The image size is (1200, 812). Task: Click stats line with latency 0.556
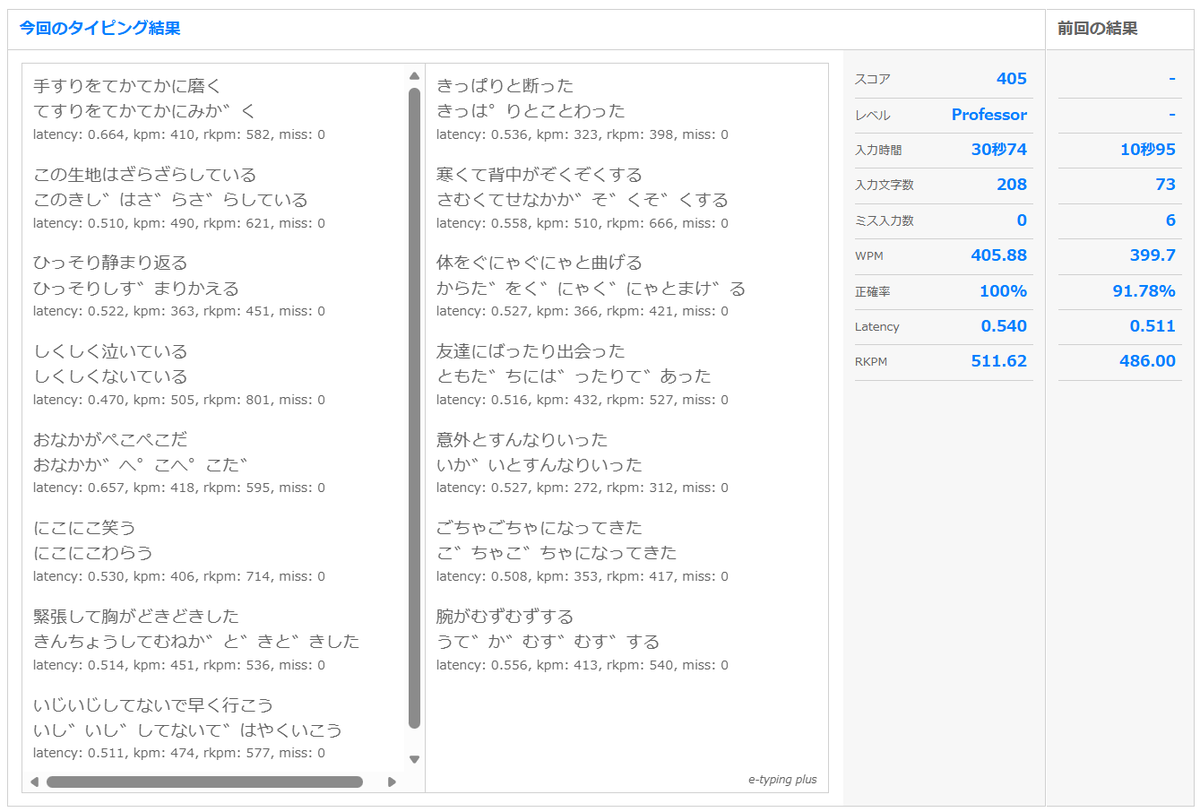(582, 665)
